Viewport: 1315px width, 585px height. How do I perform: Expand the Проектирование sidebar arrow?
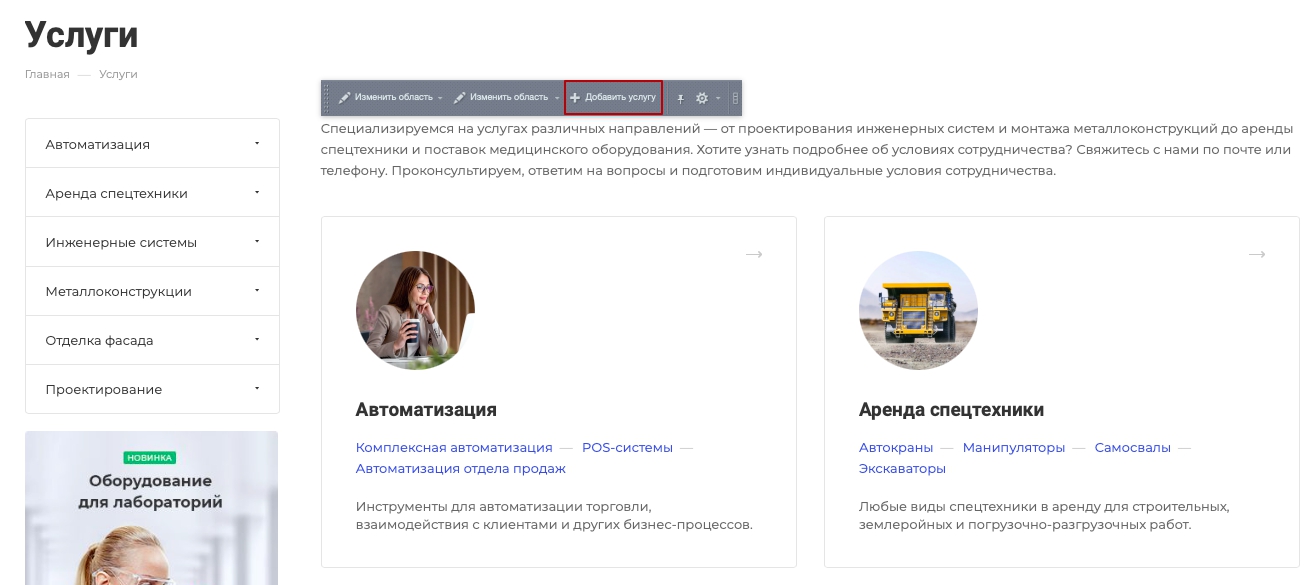coord(257,388)
